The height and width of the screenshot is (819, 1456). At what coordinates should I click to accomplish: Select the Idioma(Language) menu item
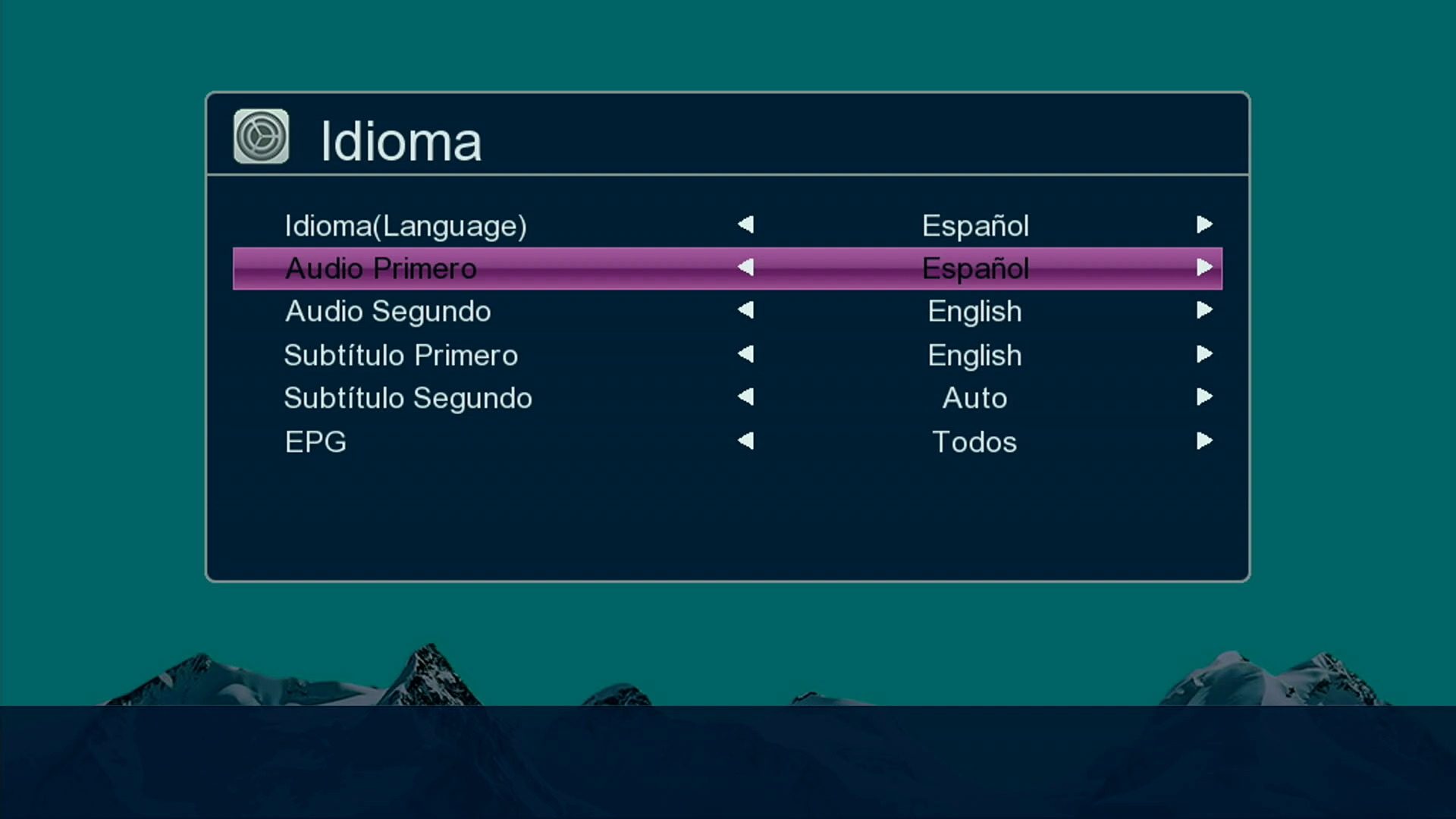point(405,225)
